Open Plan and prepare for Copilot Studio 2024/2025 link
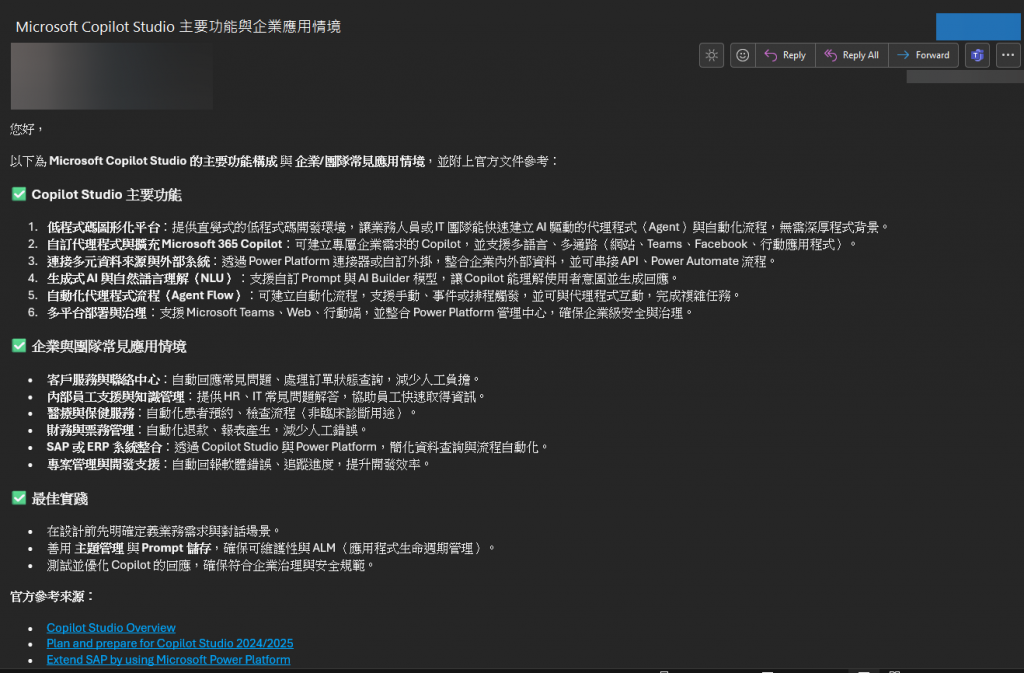 [170, 644]
